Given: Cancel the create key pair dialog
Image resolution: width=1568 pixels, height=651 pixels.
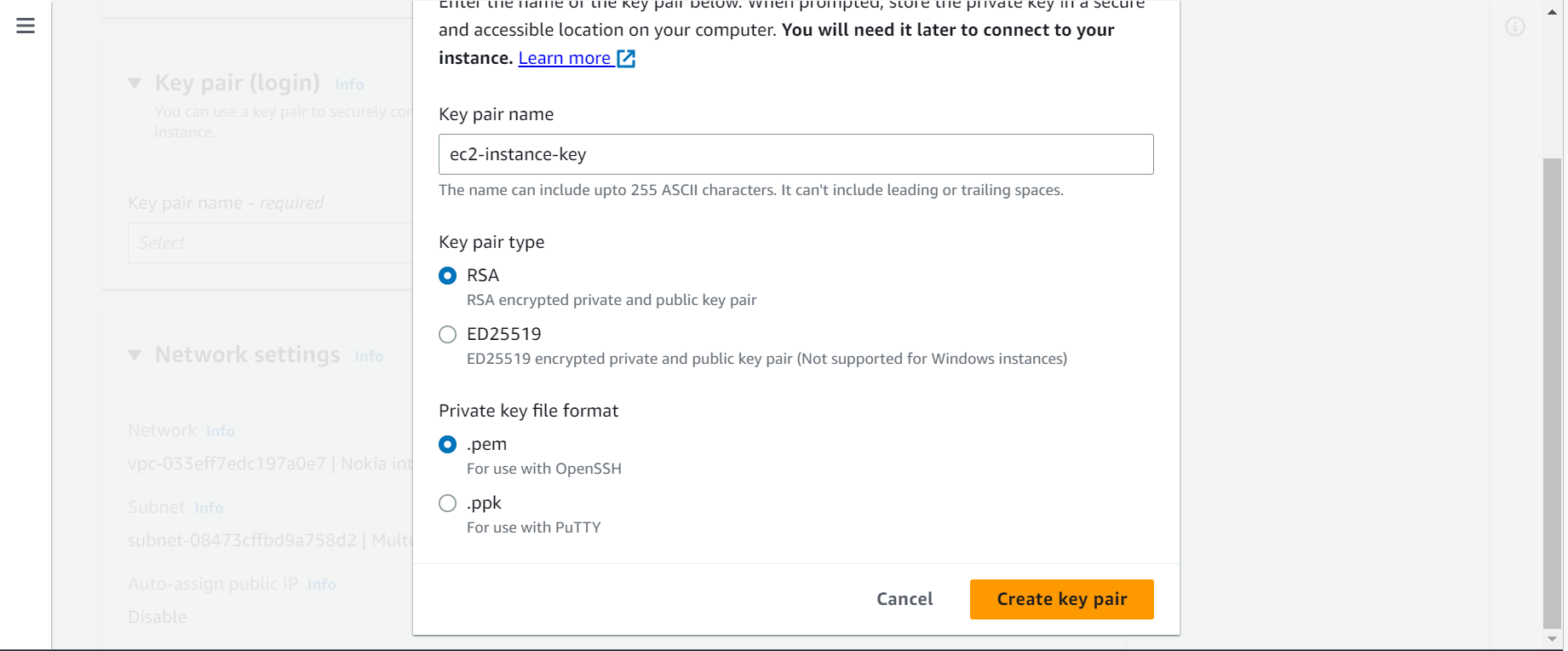Looking at the screenshot, I should 905,599.
